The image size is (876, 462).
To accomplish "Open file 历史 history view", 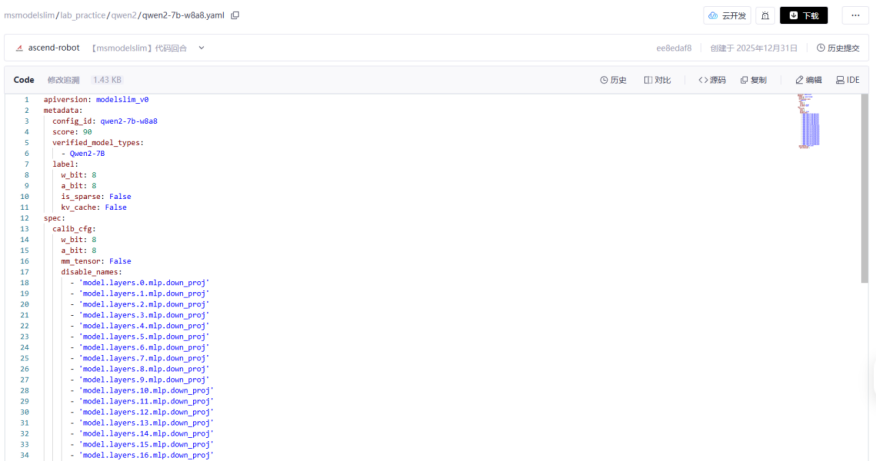I will tap(613, 80).
